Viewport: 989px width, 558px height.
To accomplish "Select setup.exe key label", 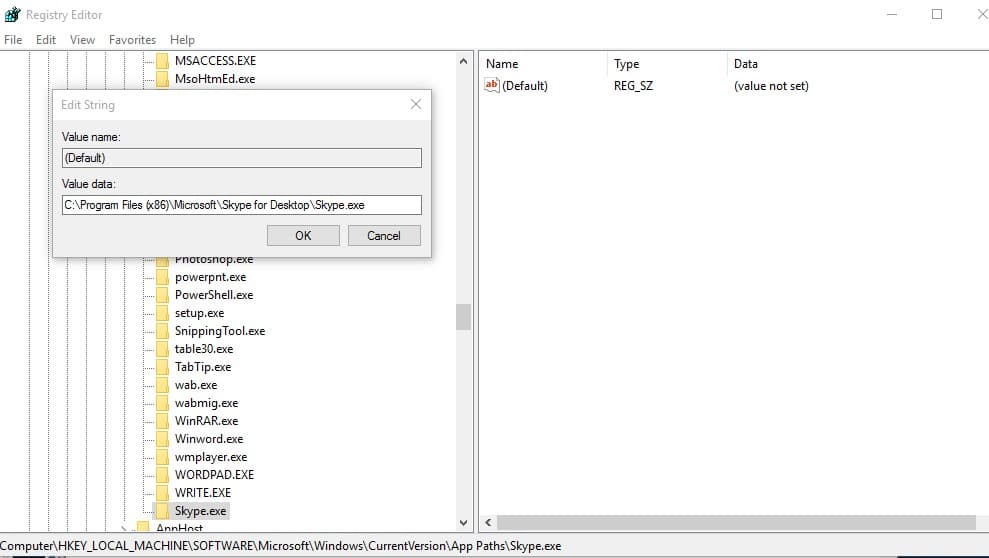I will [199, 313].
